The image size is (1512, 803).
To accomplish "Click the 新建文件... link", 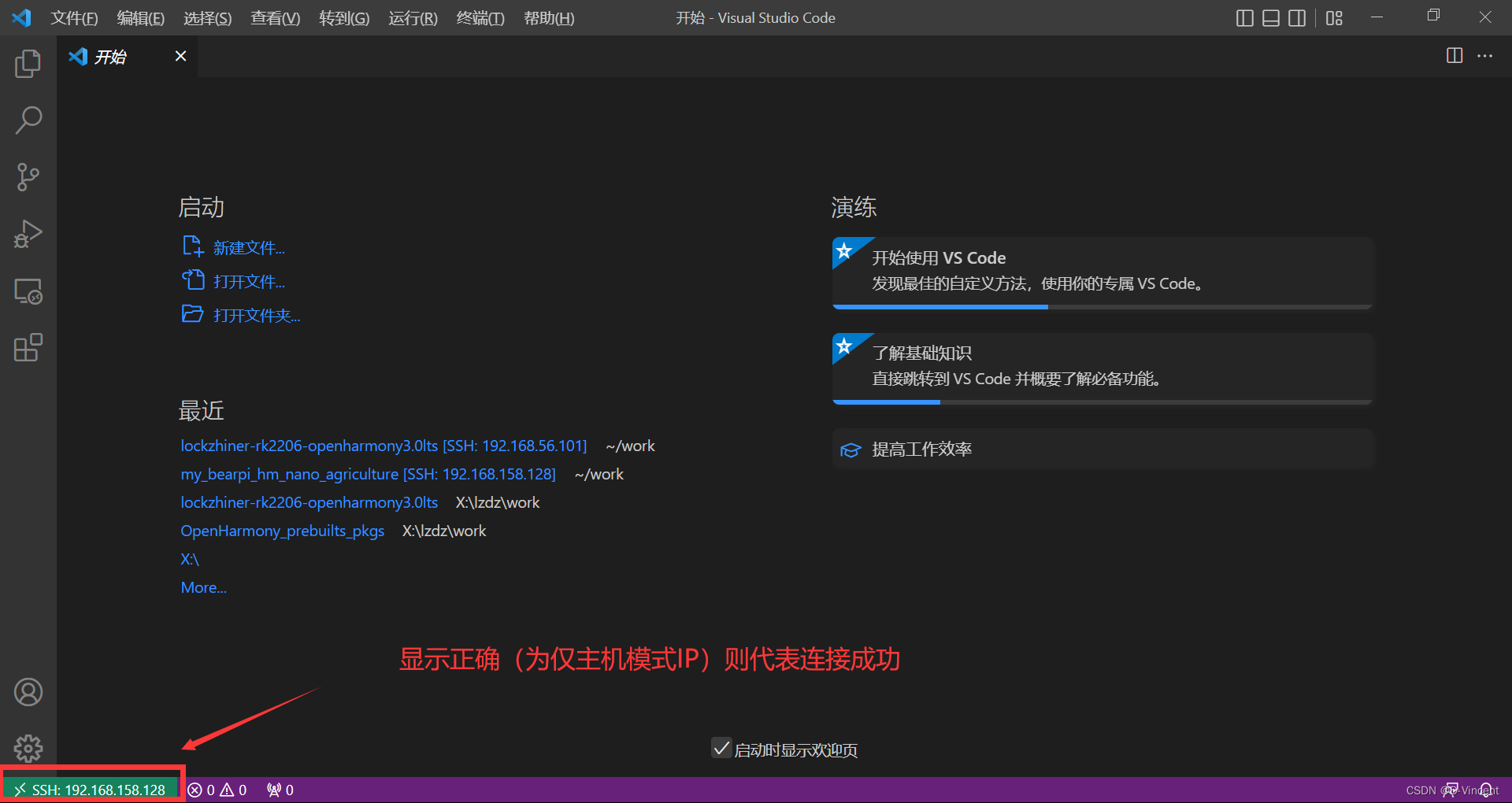I will 249,248.
